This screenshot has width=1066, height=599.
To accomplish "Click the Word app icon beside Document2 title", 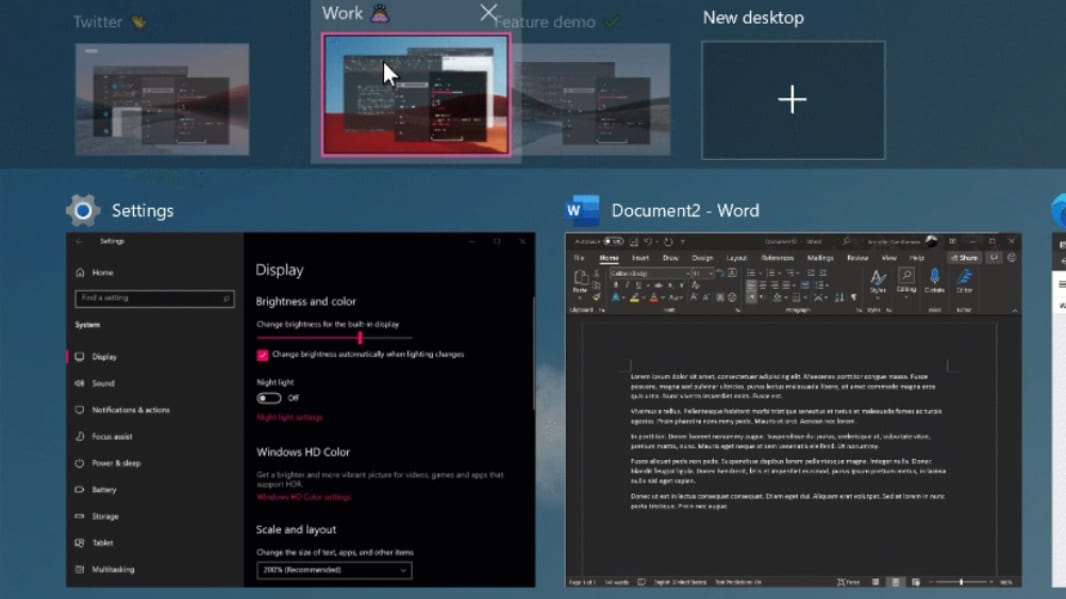I will click(581, 211).
